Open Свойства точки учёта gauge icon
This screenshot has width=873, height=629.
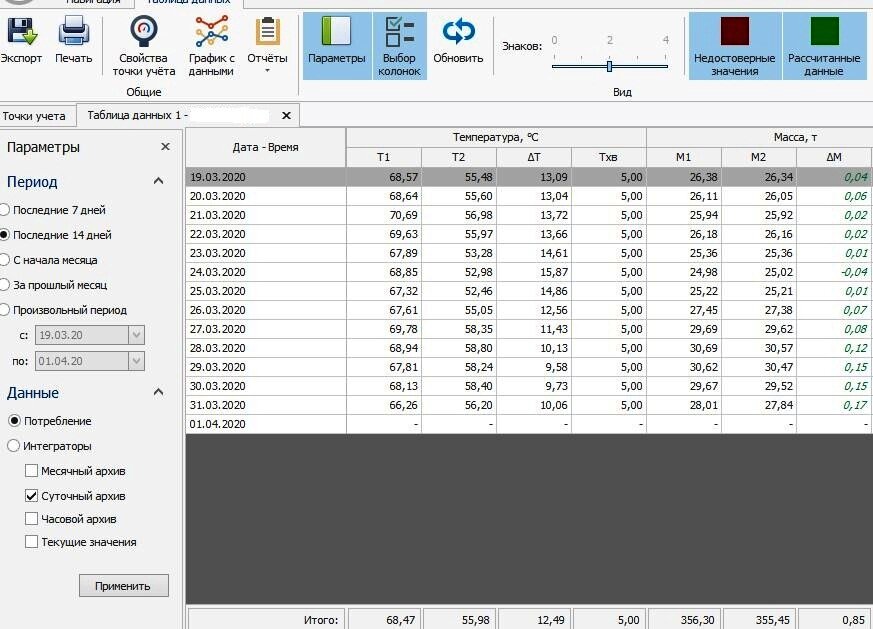144,31
